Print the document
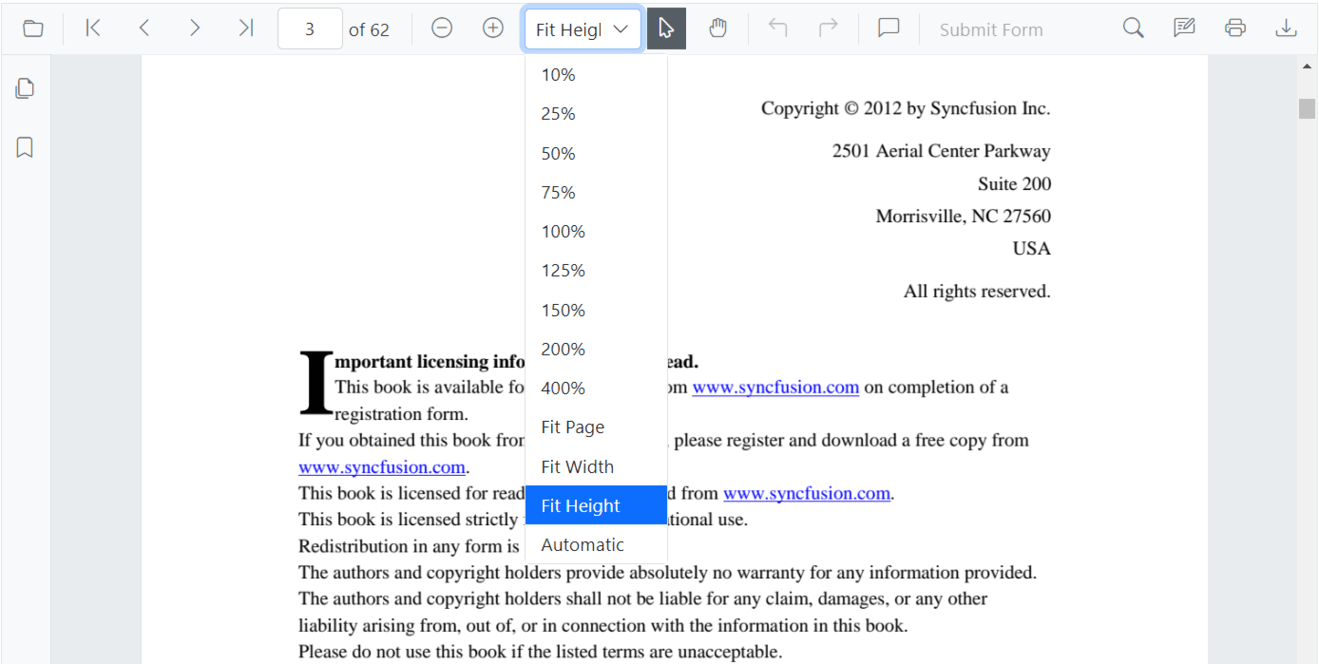 pos(1235,29)
